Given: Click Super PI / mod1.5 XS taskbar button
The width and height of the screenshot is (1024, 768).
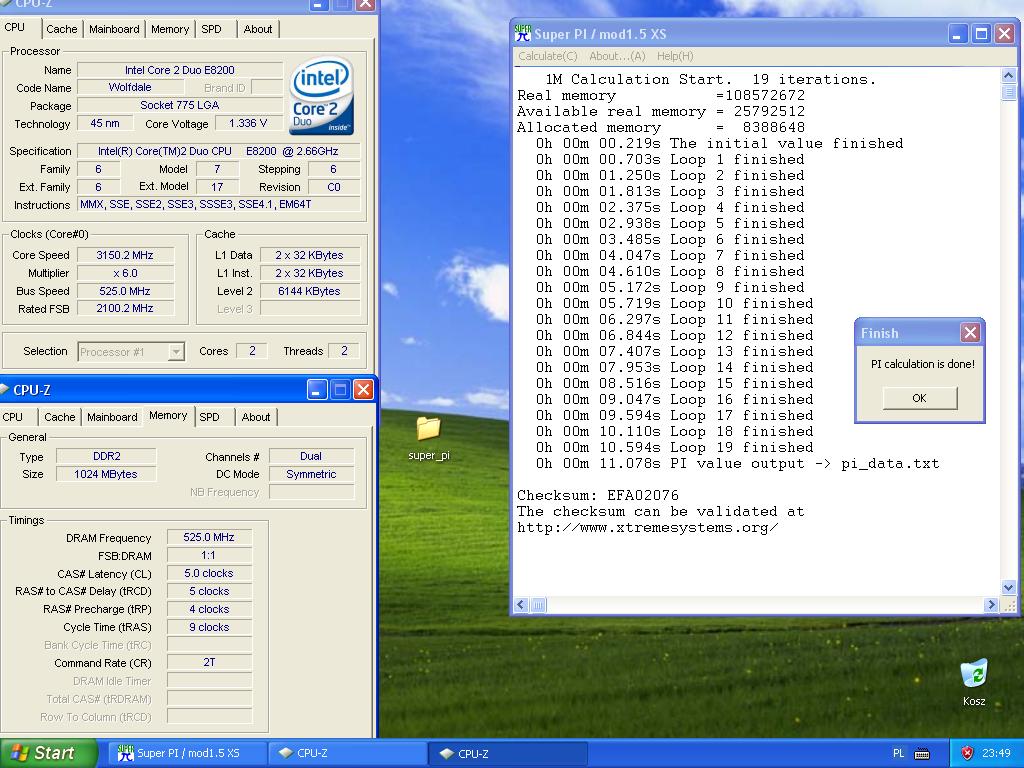Looking at the screenshot, I should pyautogui.click(x=187, y=753).
